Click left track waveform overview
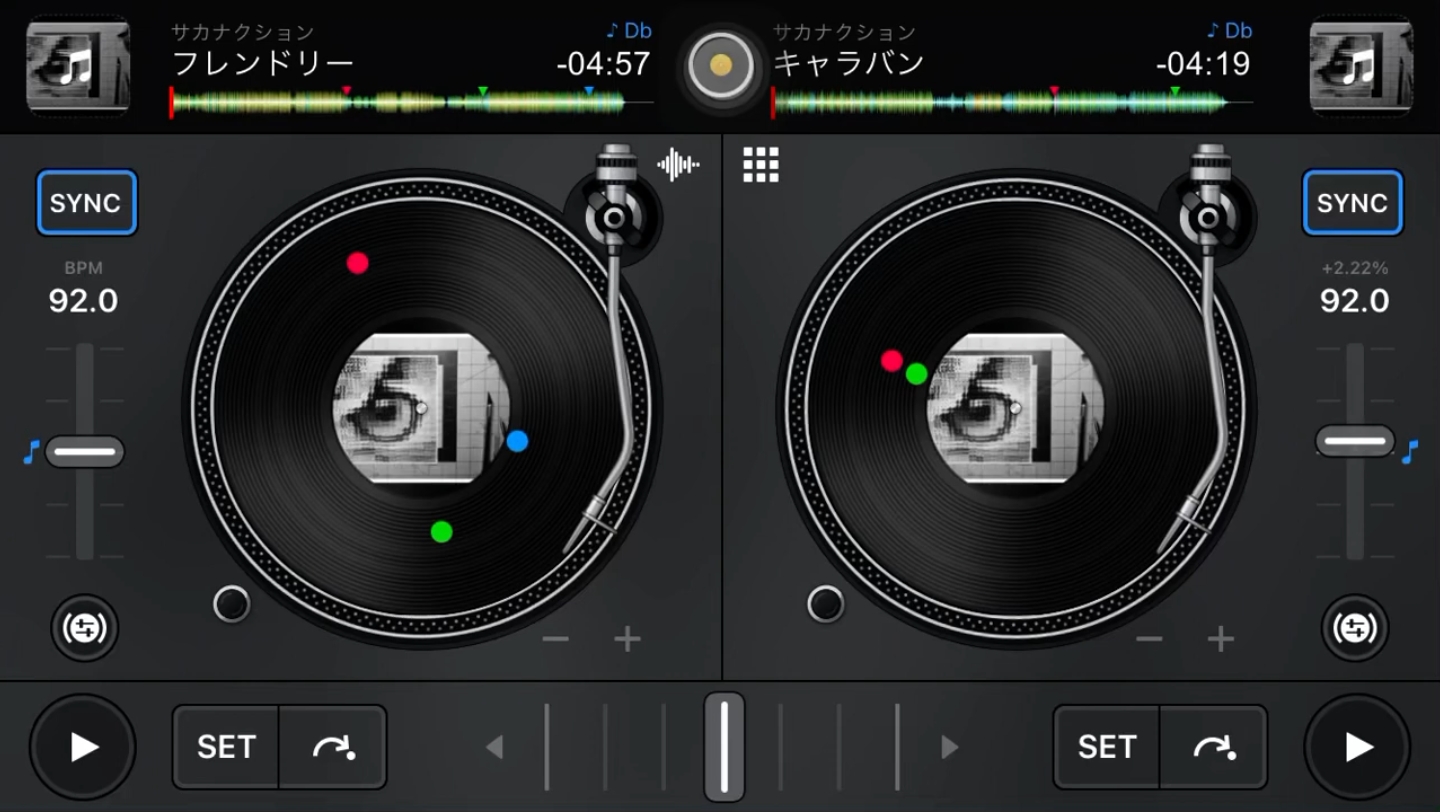 [x=411, y=102]
